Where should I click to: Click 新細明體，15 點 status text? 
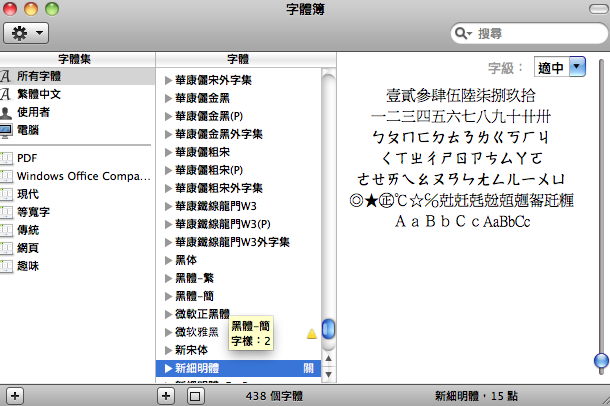pos(476,396)
